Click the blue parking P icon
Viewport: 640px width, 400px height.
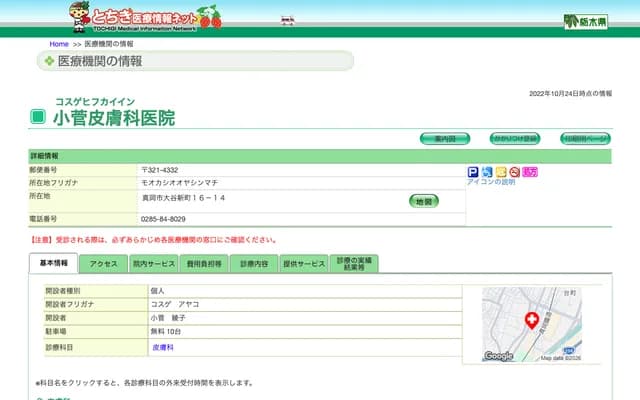[x=473, y=172]
